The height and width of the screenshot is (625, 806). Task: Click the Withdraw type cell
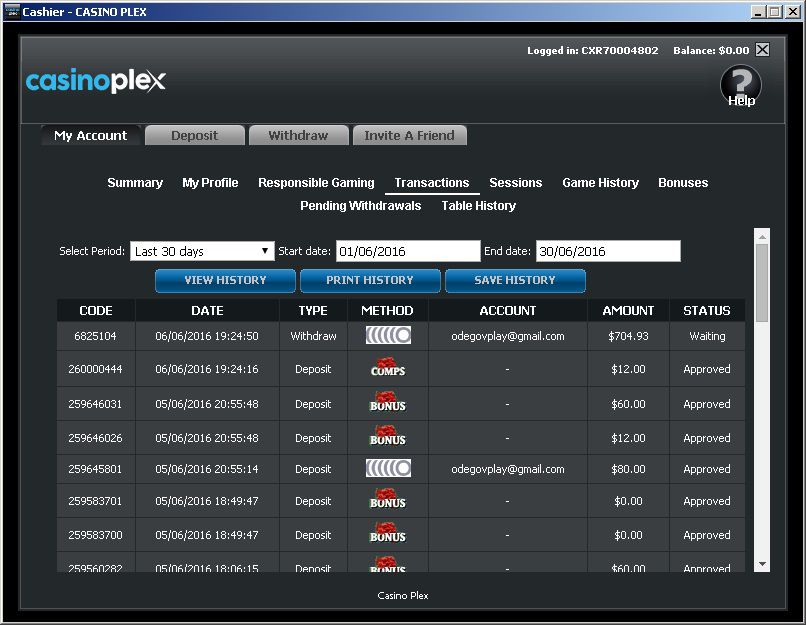tap(313, 336)
